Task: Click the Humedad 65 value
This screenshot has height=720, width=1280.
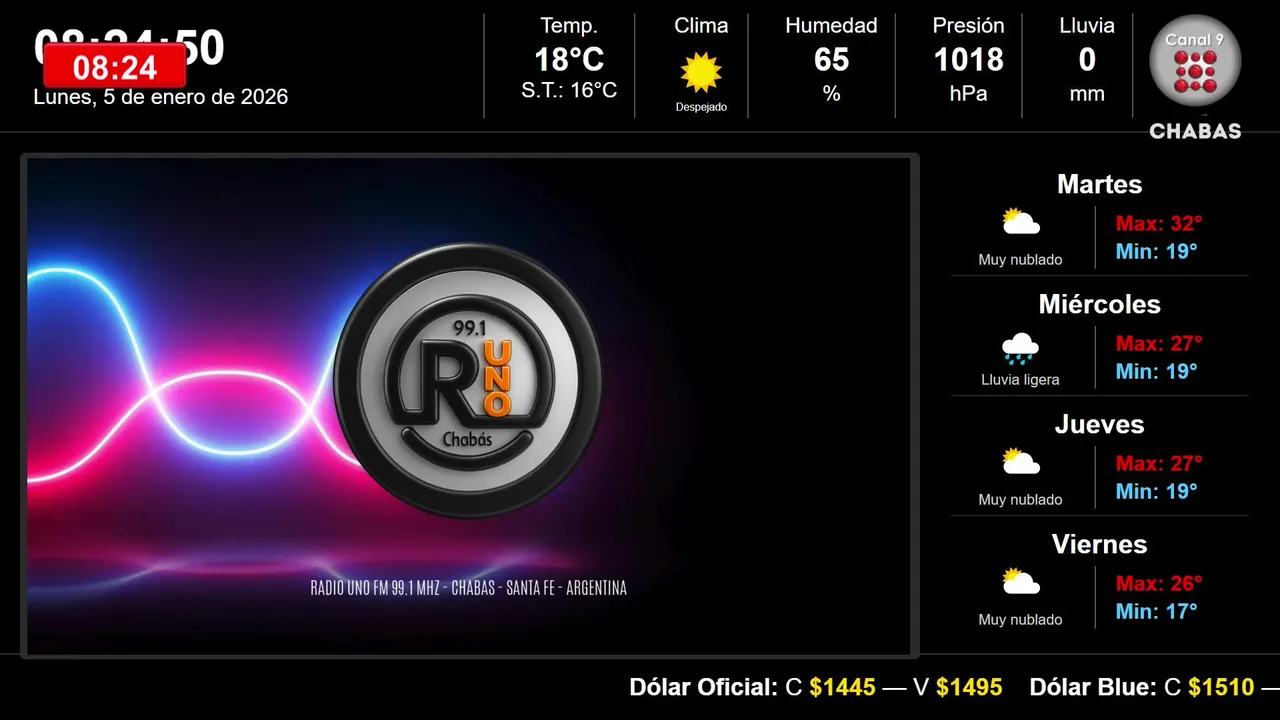Action: pos(831,60)
